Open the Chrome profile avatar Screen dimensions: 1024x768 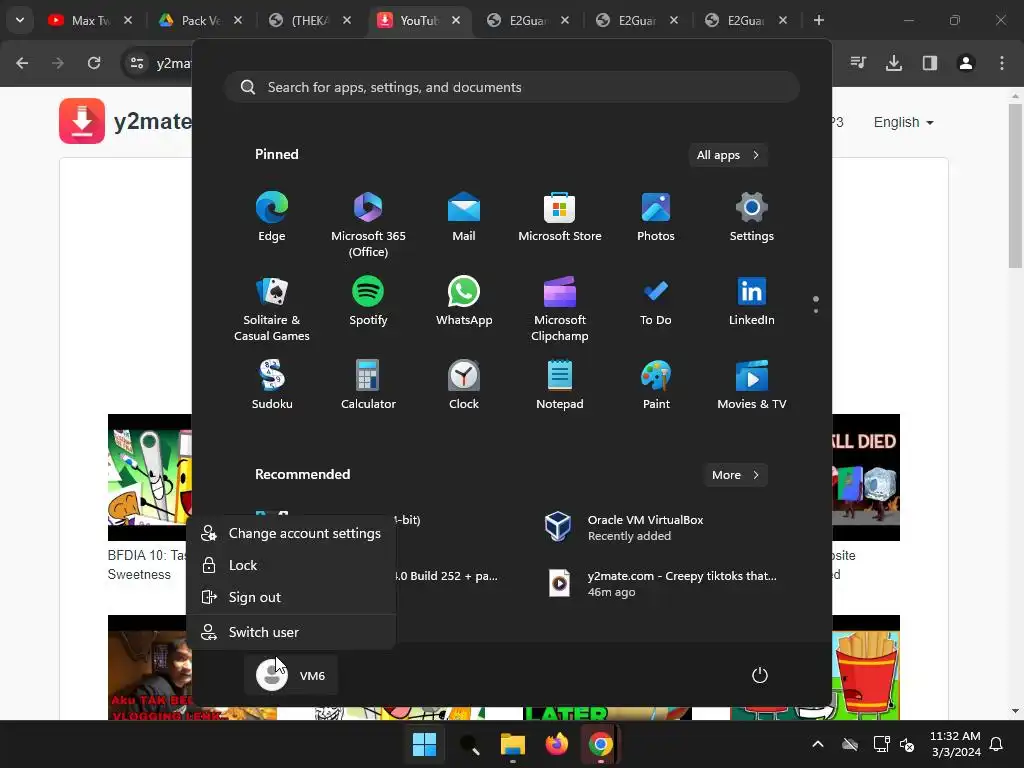[966, 63]
